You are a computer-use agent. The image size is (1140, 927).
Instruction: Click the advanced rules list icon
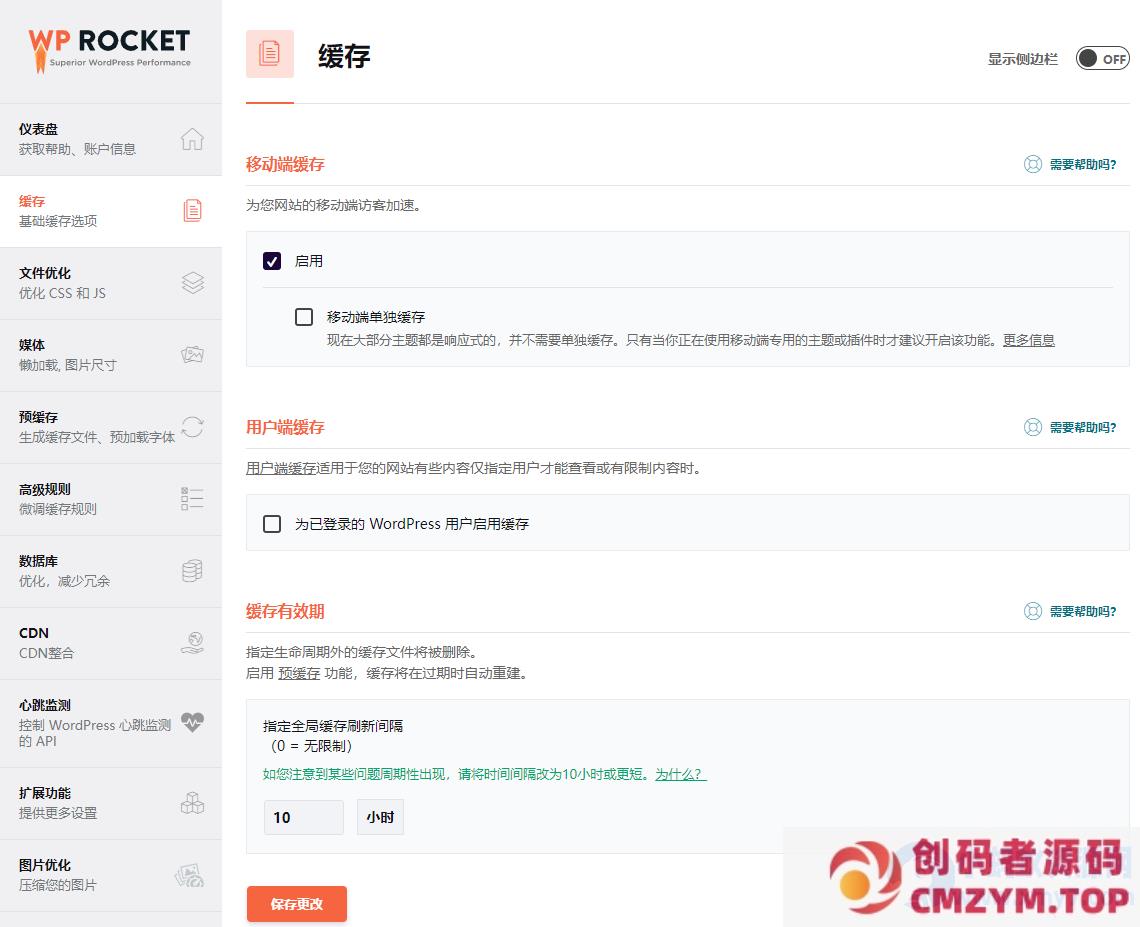(x=192, y=499)
